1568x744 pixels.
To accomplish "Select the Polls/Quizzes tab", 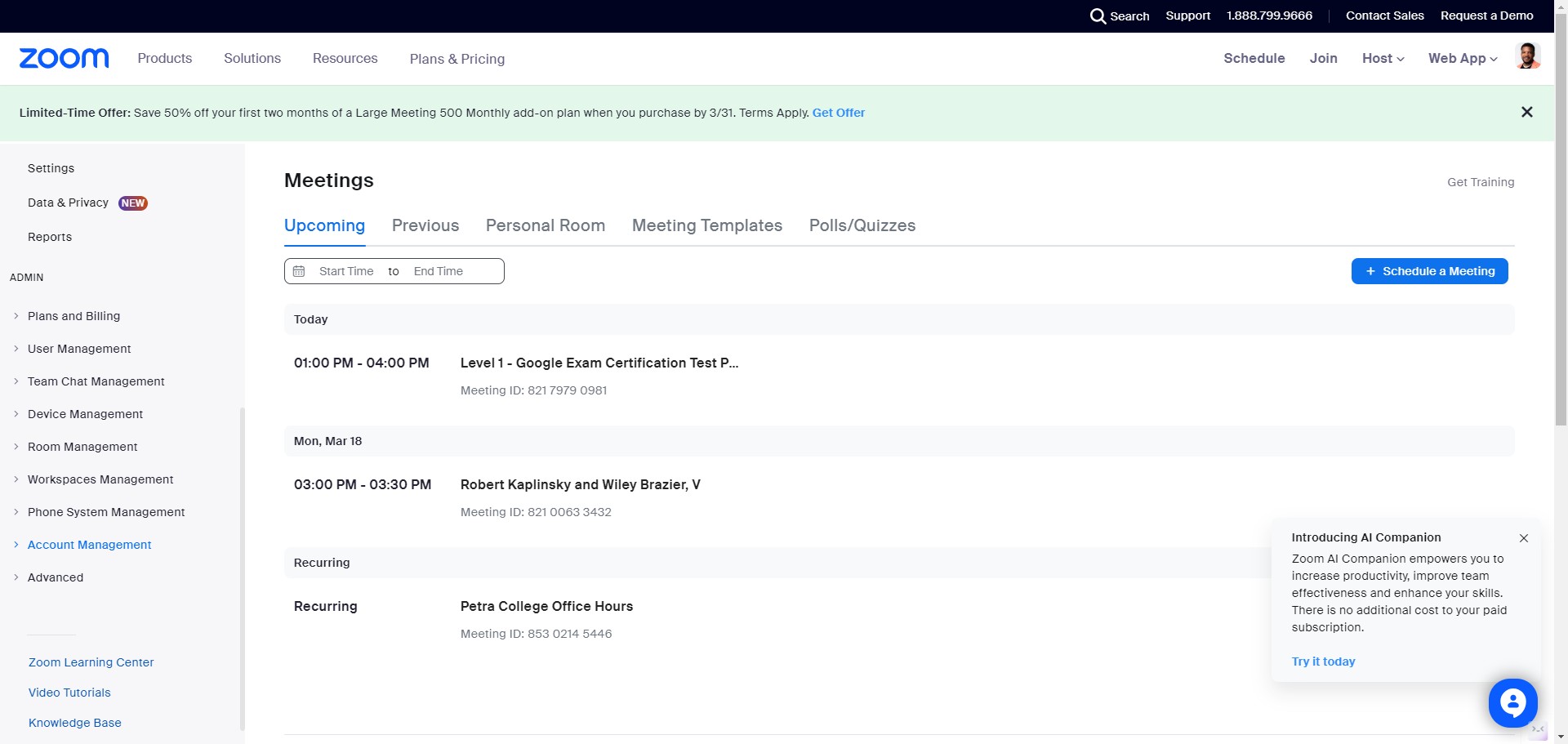I will 862,225.
